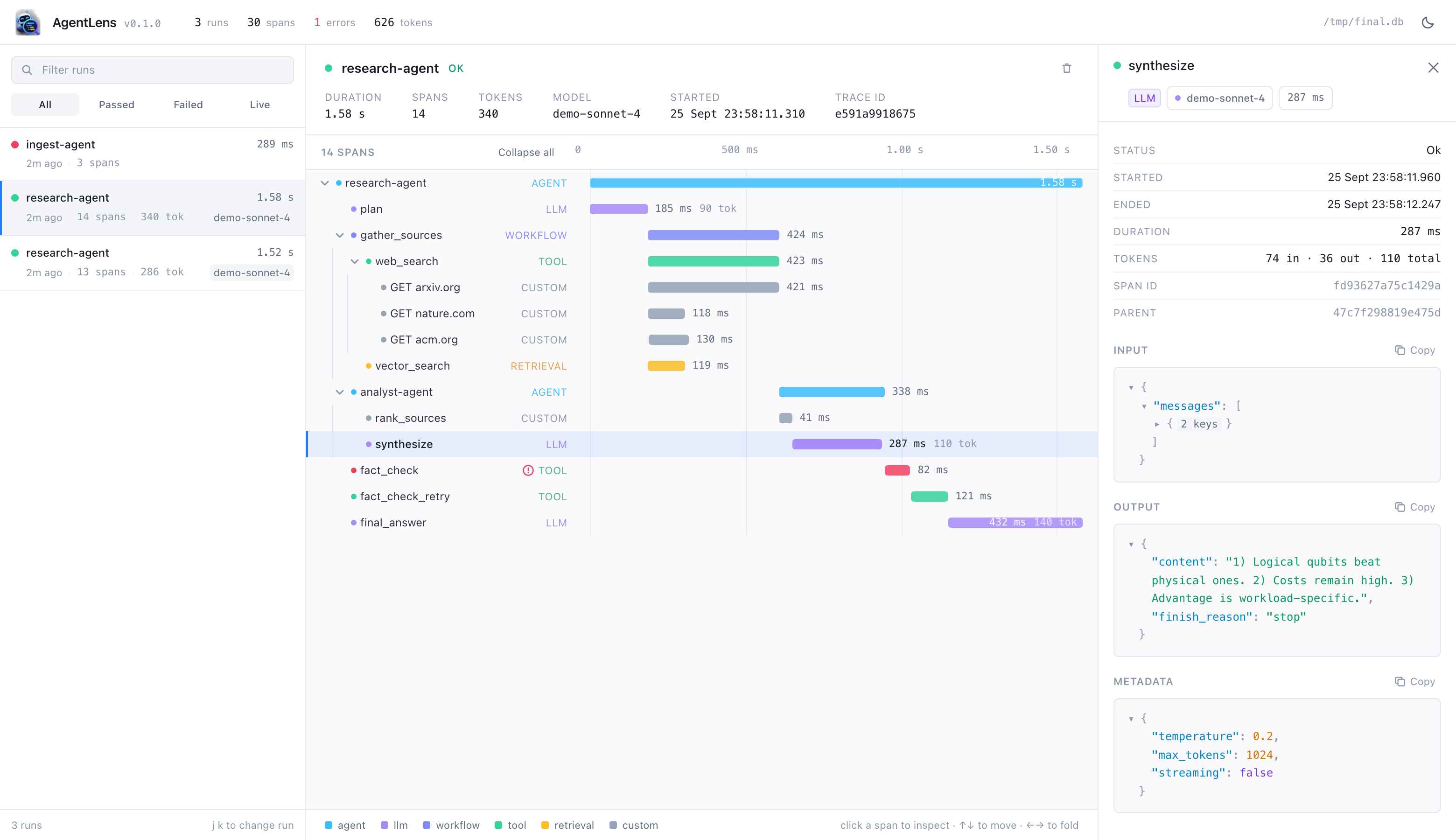
Task: Collapse the gather_sources workflow chevron
Action: (x=340, y=235)
